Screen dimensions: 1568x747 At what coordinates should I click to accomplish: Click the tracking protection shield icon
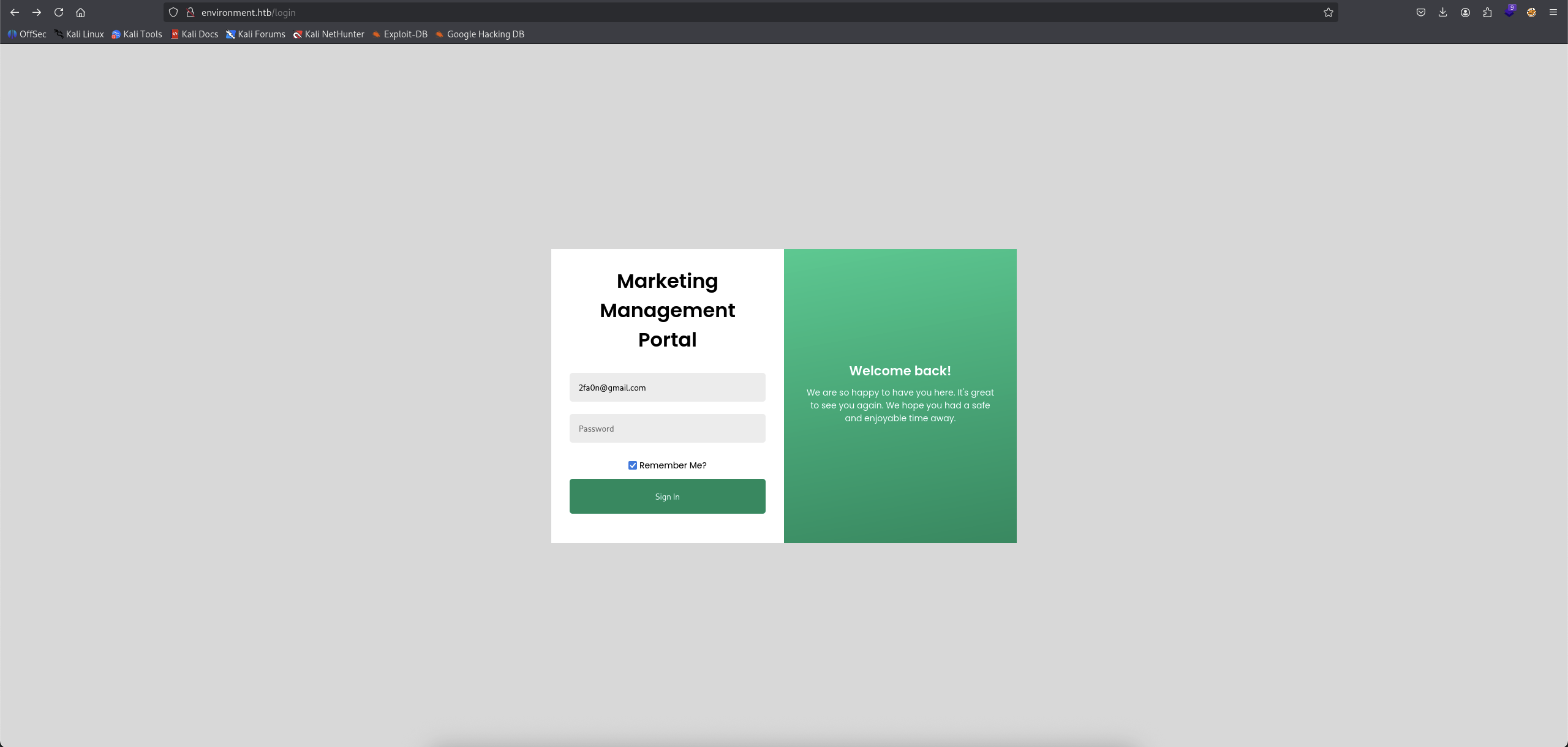pos(173,12)
